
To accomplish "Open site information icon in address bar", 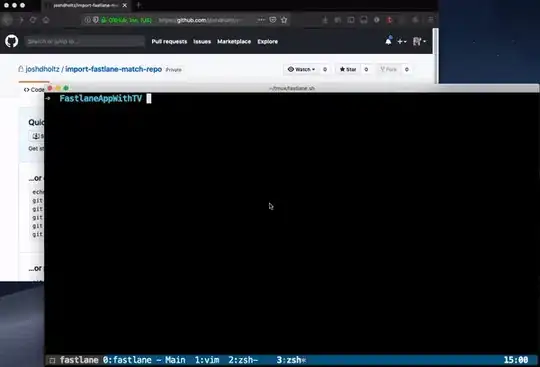I will 87,20.
